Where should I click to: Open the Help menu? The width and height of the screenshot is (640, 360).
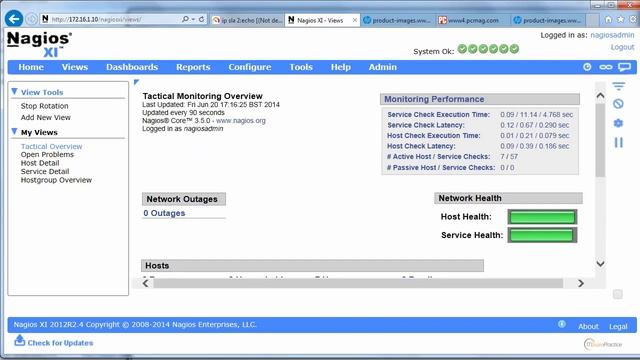point(340,67)
